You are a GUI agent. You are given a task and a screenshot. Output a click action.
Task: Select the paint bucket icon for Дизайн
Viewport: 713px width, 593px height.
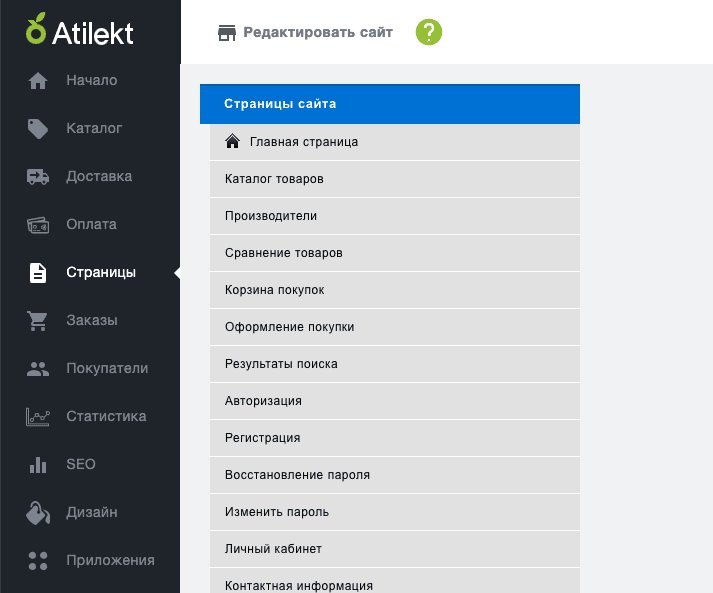38,513
